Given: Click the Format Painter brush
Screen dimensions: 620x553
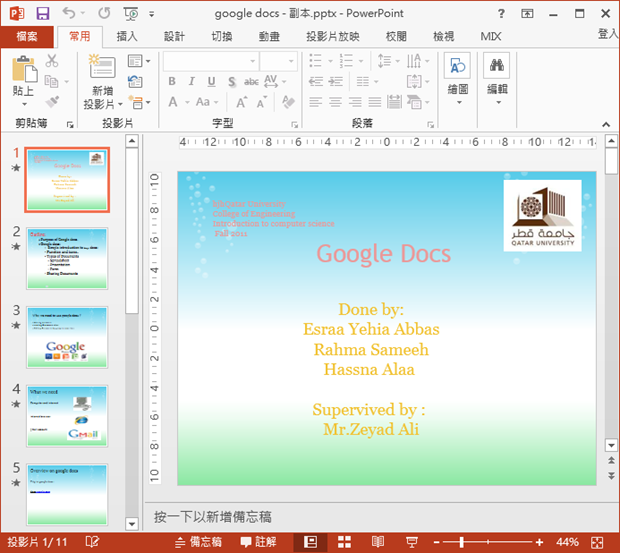Looking at the screenshot, I should click(52, 102).
